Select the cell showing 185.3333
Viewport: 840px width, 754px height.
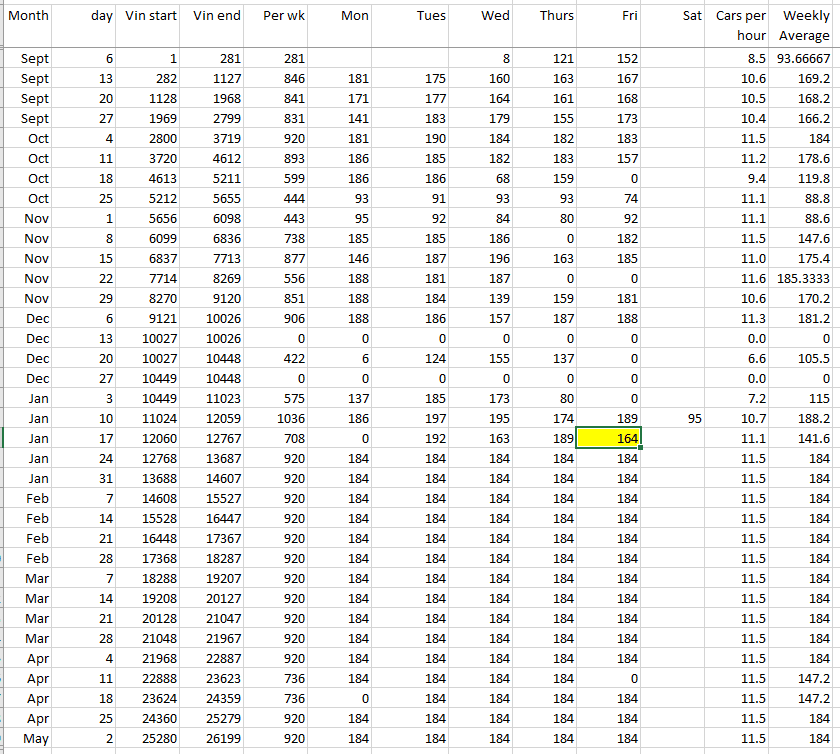click(x=804, y=278)
